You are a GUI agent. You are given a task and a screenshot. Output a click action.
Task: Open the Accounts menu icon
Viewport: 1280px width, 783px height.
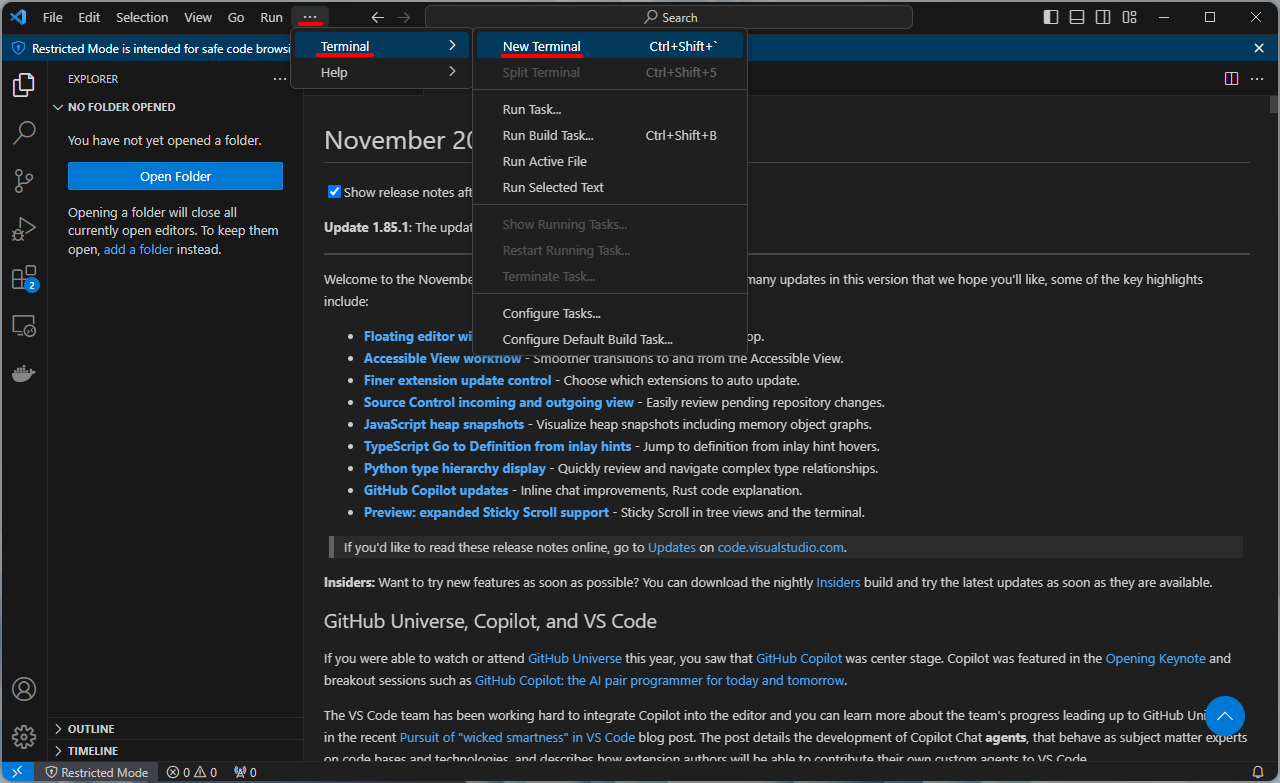pyautogui.click(x=24, y=690)
